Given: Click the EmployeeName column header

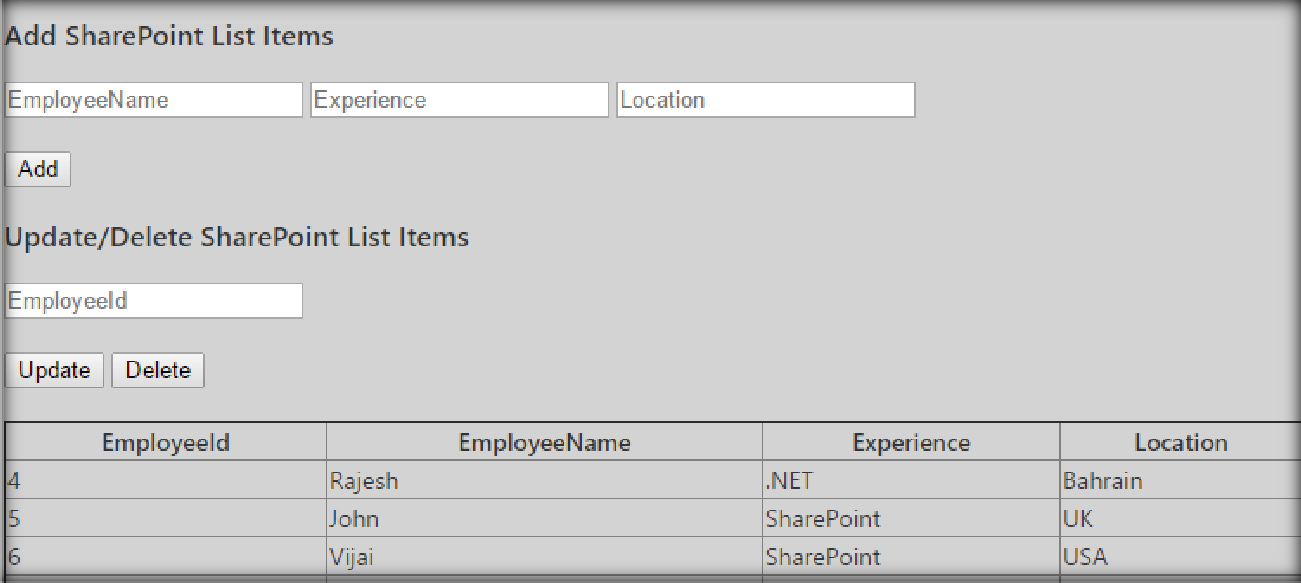Looking at the screenshot, I should [544, 443].
